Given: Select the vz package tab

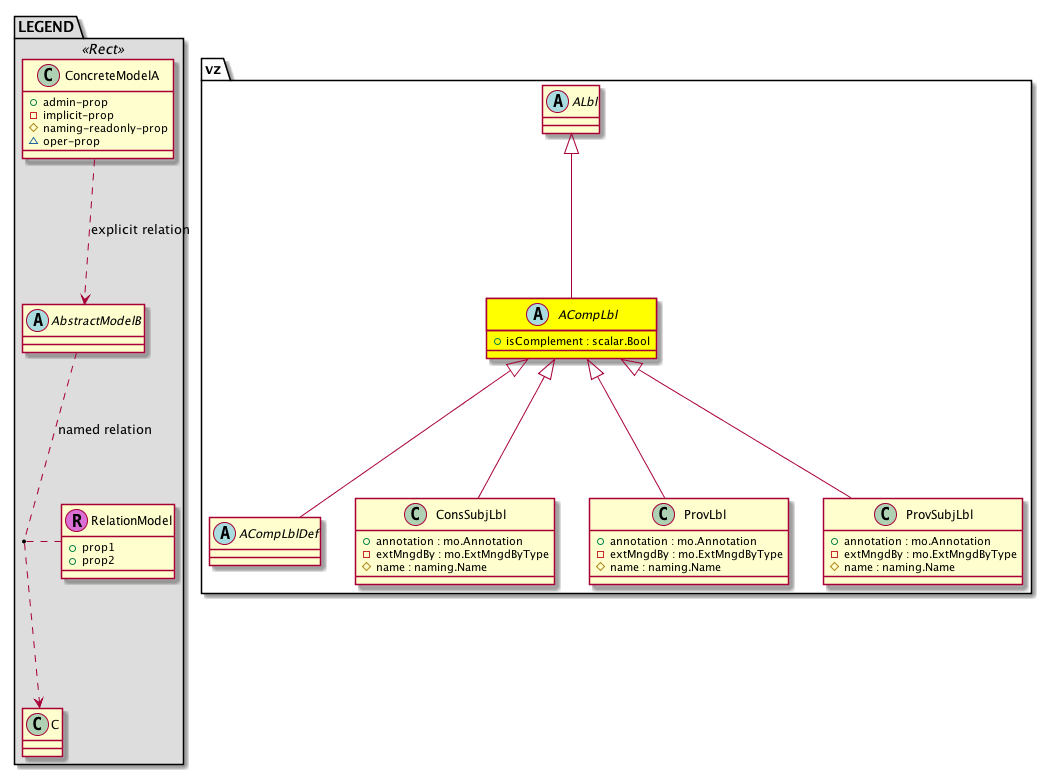Looking at the screenshot, I should 213,69.
